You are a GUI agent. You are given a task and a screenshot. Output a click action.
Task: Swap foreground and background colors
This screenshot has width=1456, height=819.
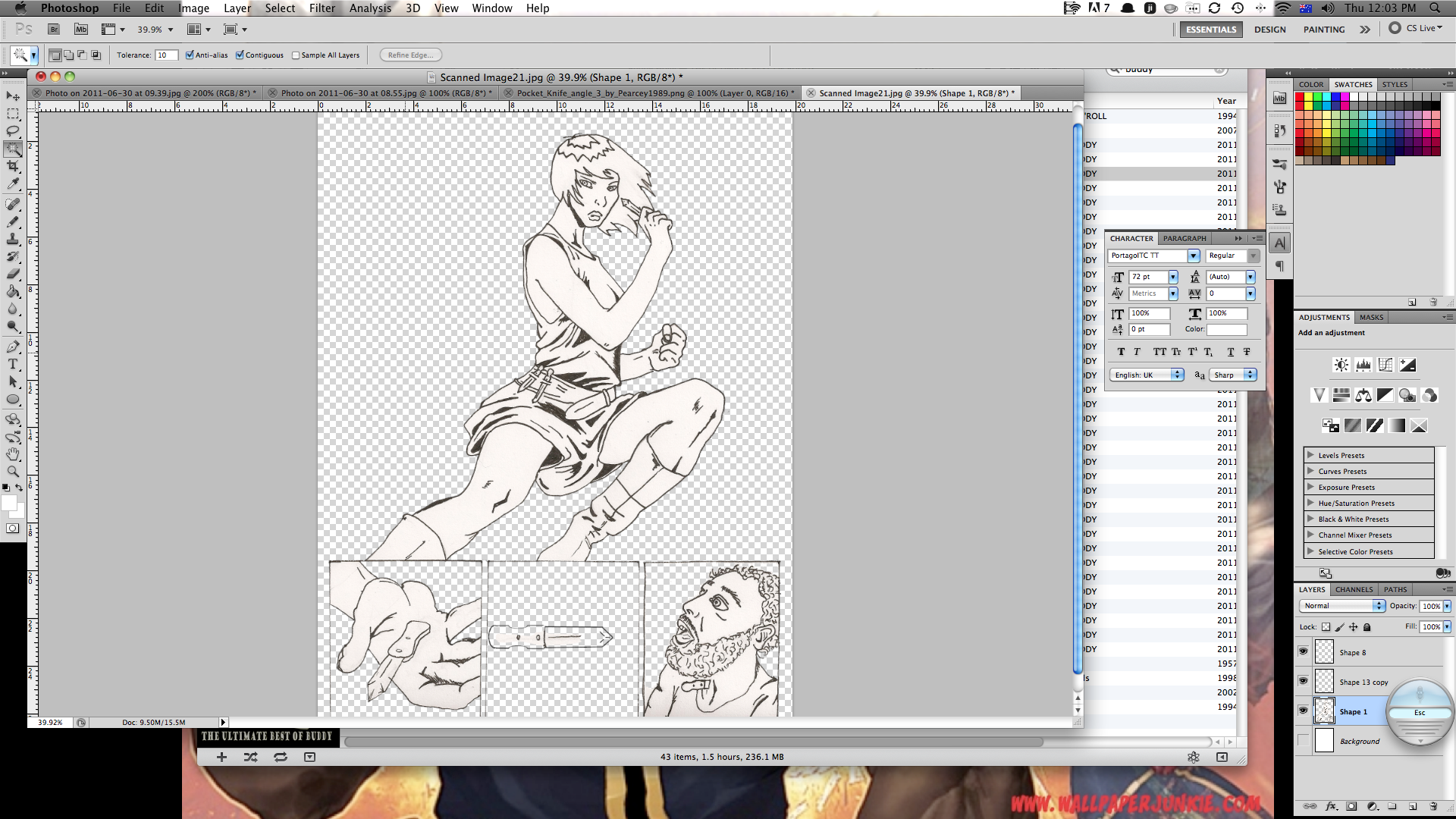point(20,488)
